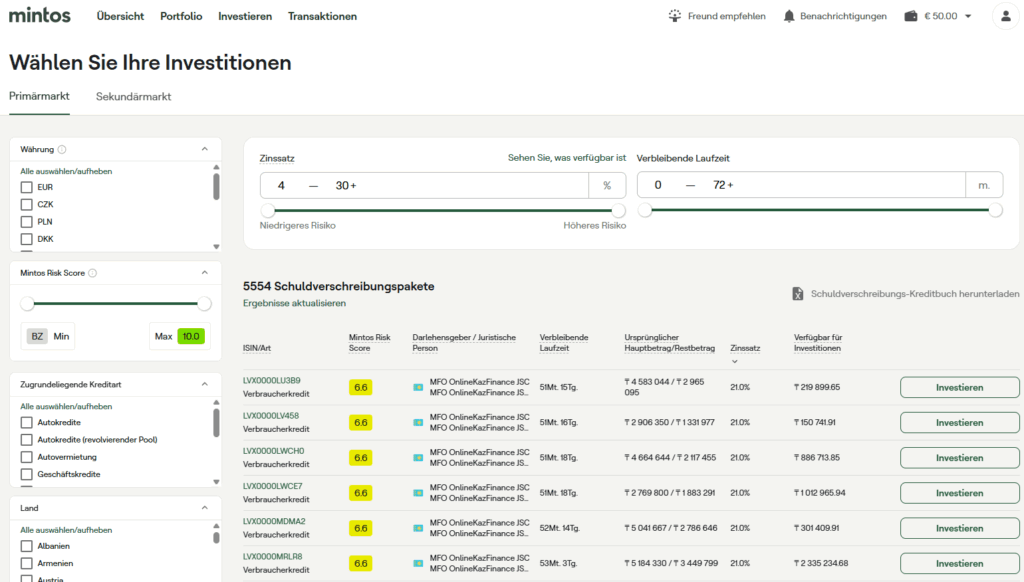Viewport: 1024px width, 582px height.
Task: Click the Zinssatz slider right handle
Action: click(619, 210)
